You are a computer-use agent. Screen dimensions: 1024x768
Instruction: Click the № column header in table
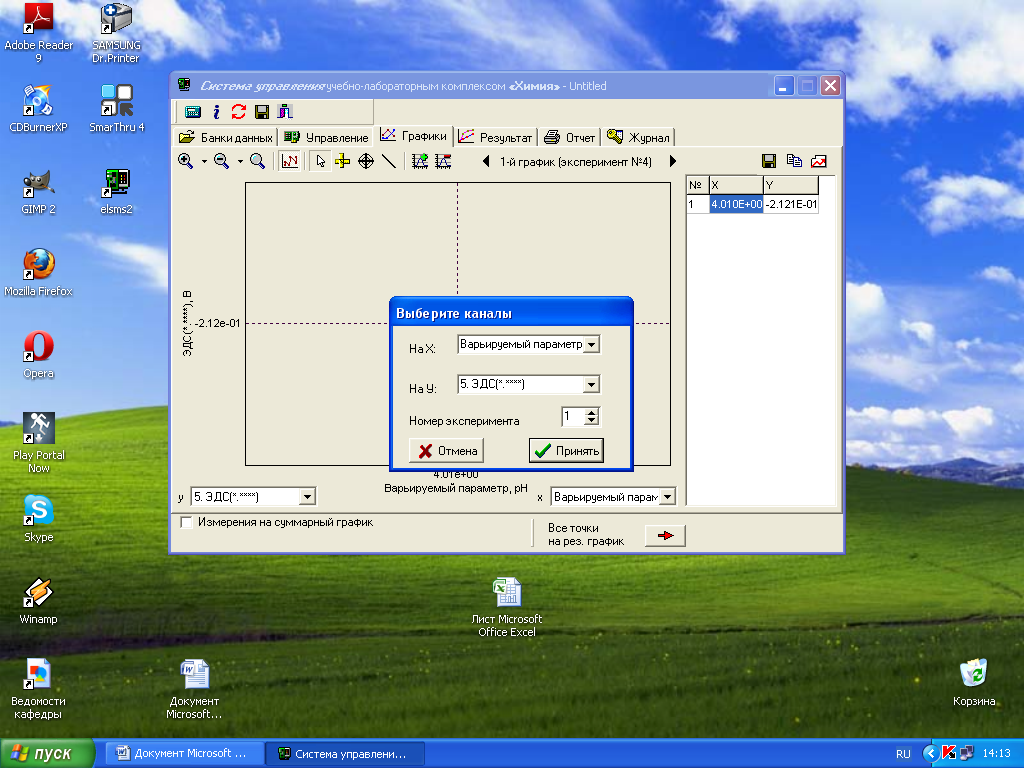698,185
